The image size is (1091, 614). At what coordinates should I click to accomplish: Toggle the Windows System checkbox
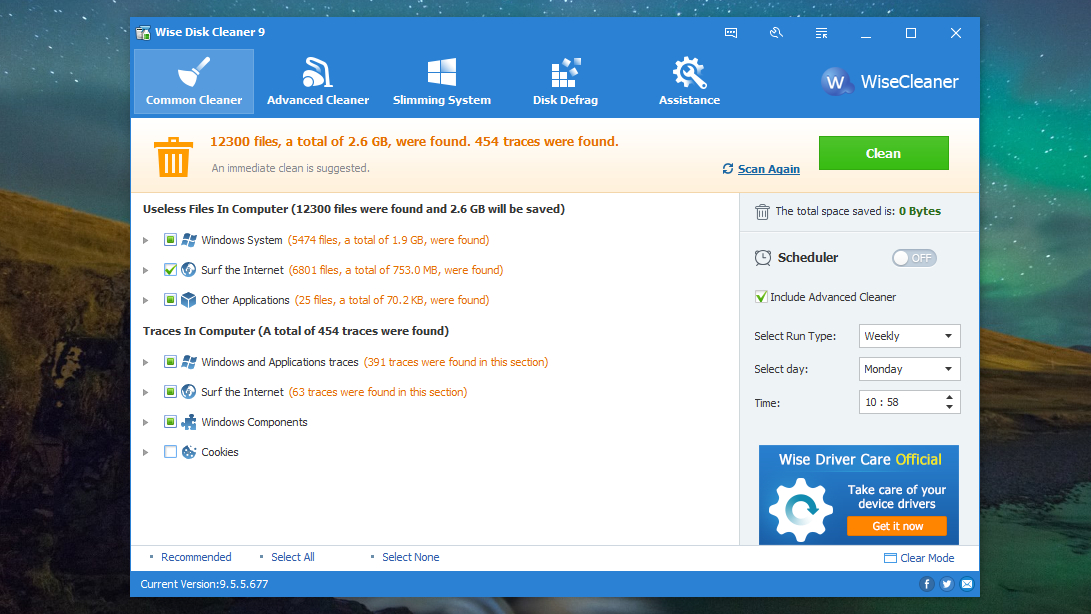[170, 240]
